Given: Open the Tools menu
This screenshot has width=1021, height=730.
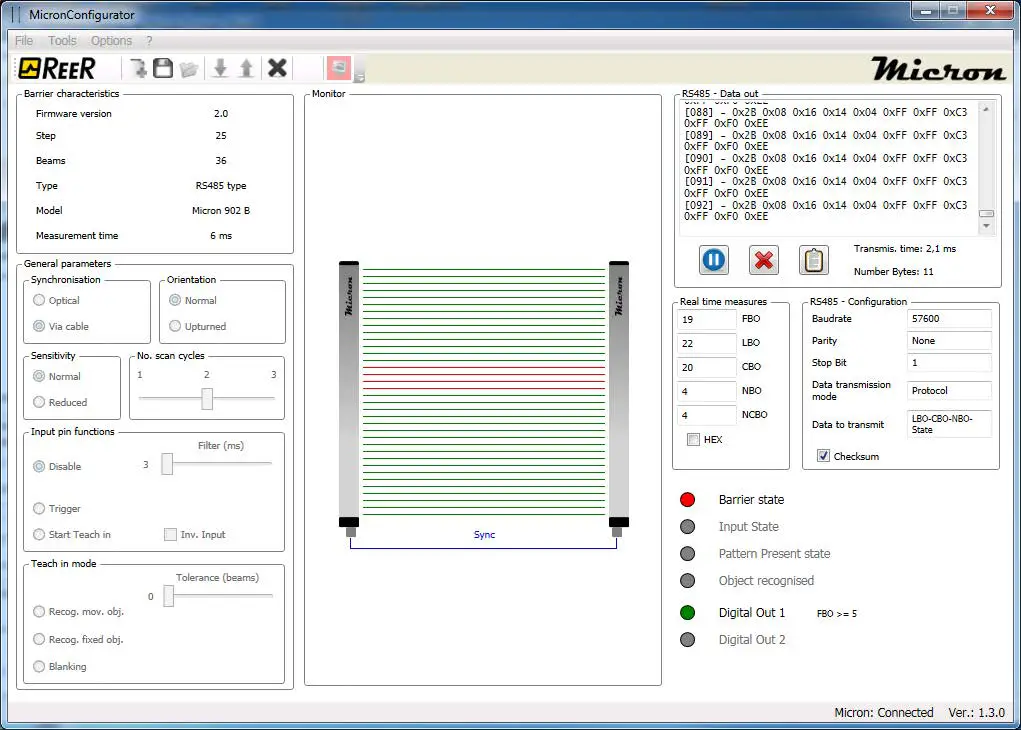Looking at the screenshot, I should (x=62, y=40).
